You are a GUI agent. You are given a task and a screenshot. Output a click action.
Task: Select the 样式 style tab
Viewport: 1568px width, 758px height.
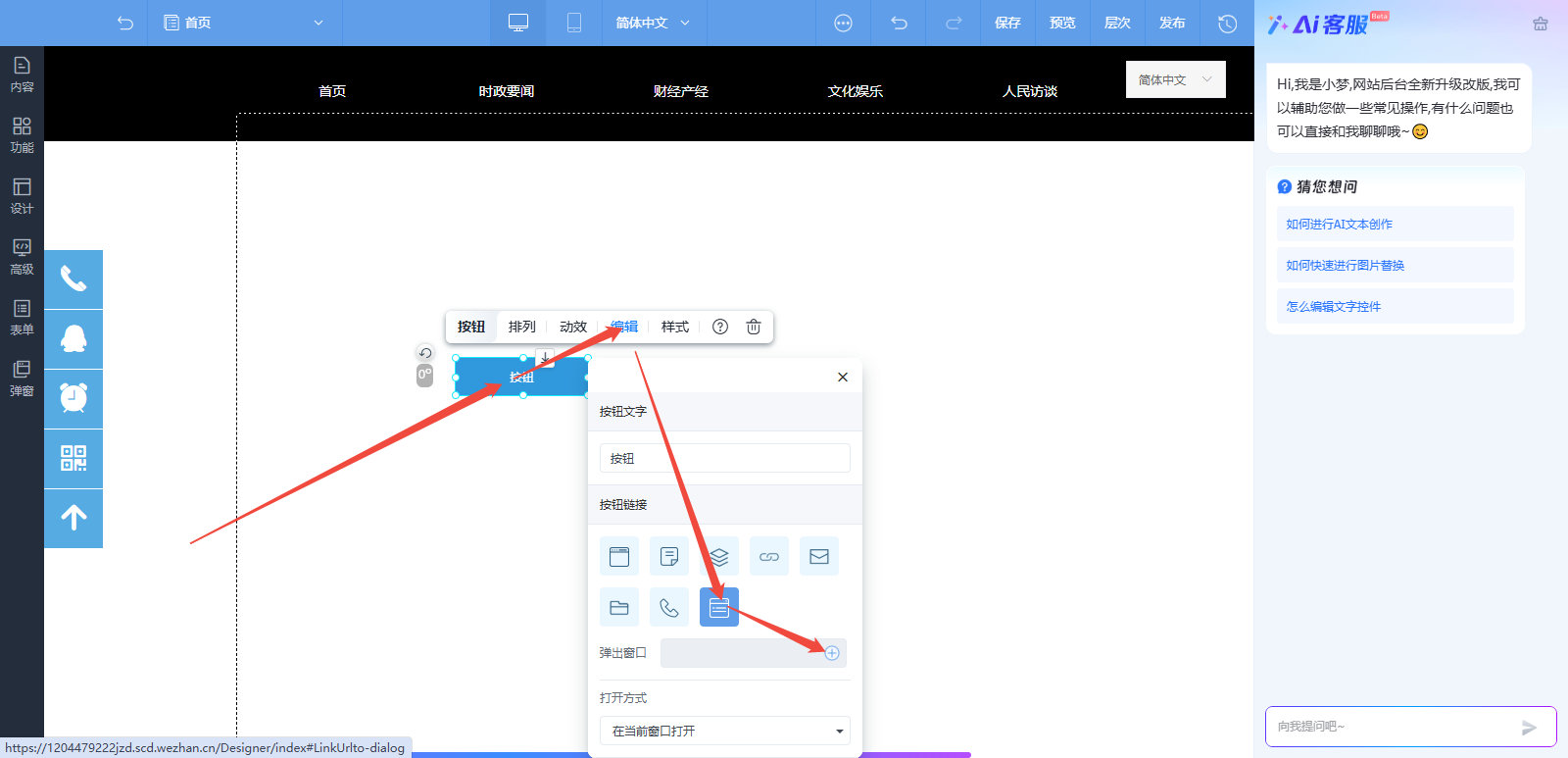point(675,327)
